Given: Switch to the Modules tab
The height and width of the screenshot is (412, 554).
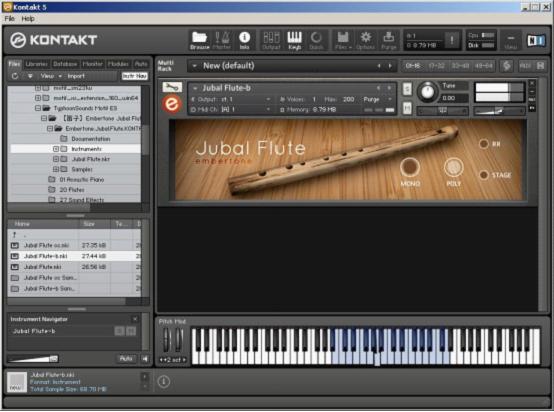Looking at the screenshot, I should pyautogui.click(x=118, y=64).
